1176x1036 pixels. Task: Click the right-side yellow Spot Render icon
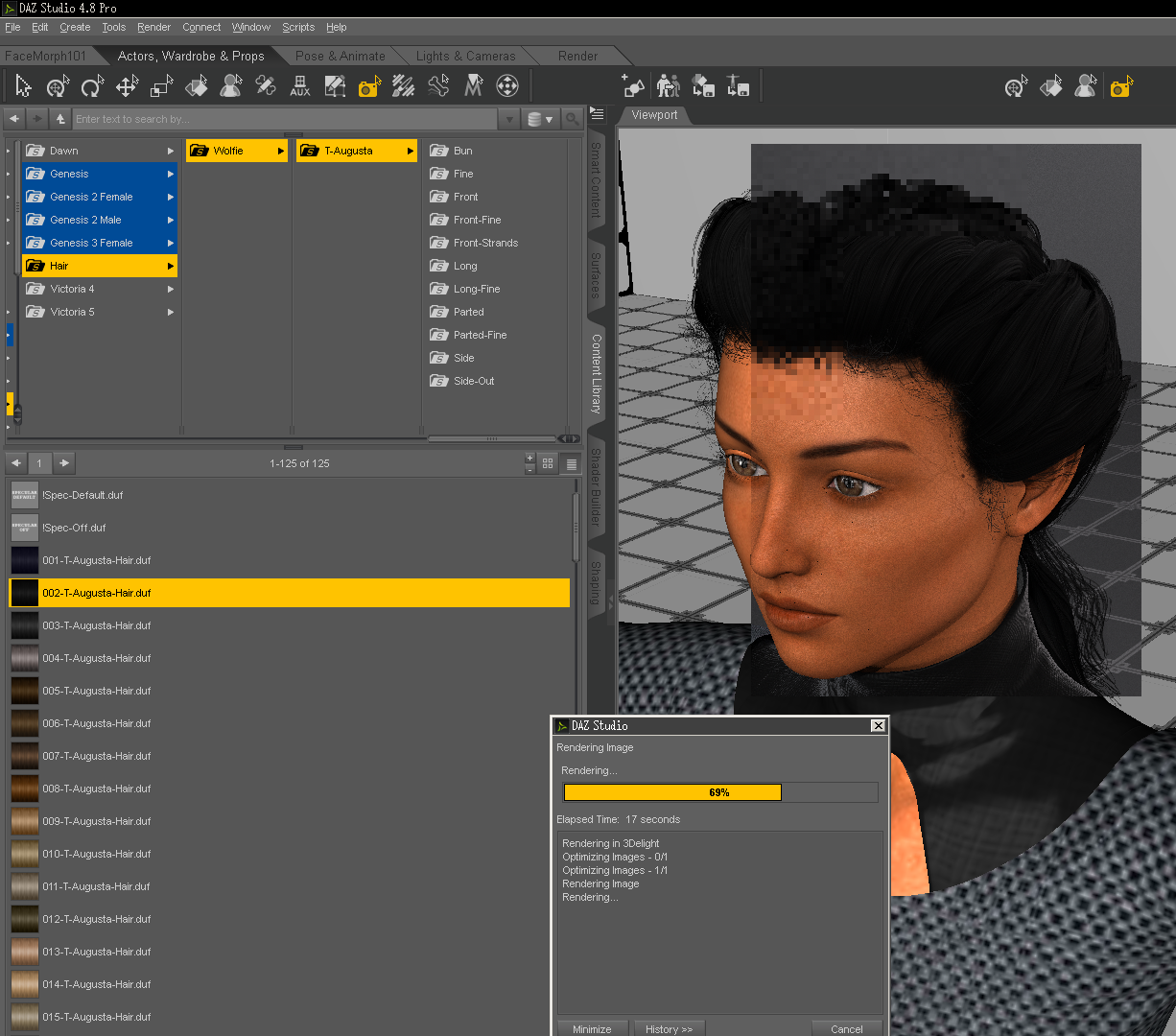(1121, 87)
